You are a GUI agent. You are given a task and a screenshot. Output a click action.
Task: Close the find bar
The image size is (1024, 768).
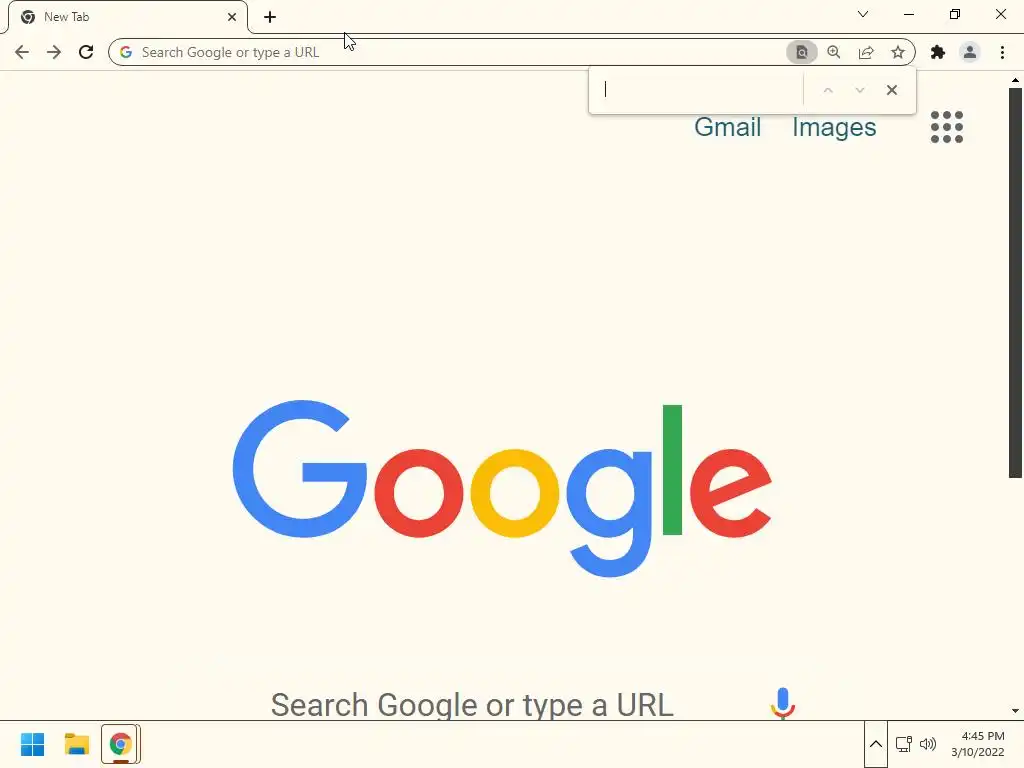coord(891,90)
